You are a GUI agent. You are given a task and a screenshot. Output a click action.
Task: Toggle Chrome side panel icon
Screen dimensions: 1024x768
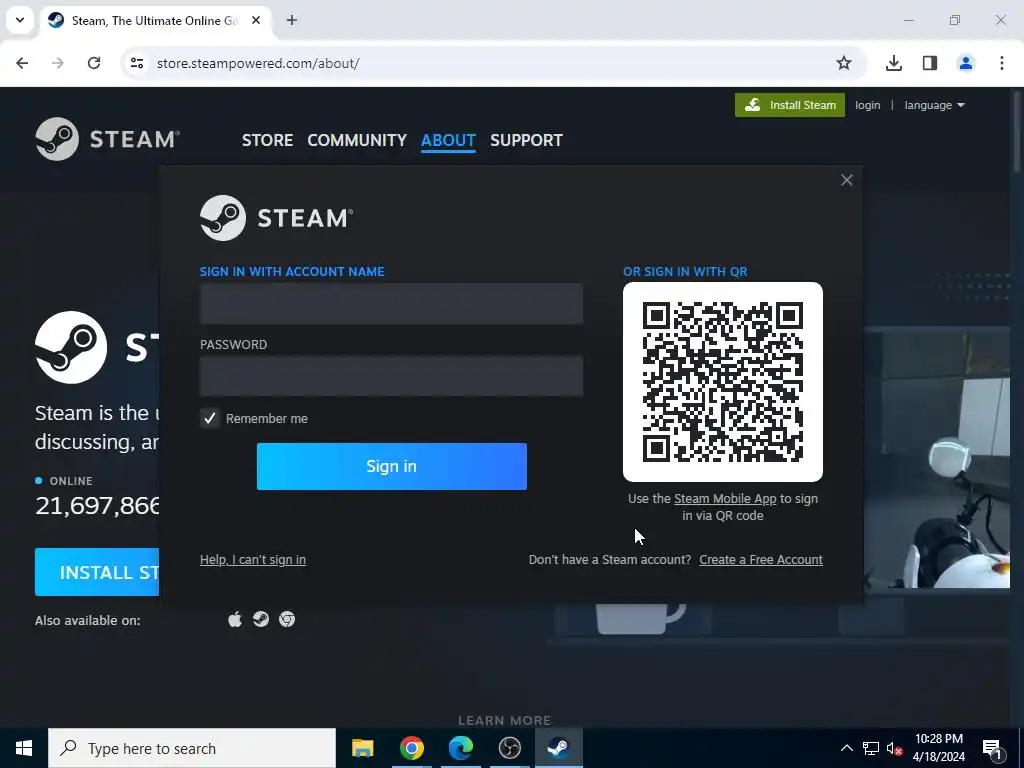930,63
